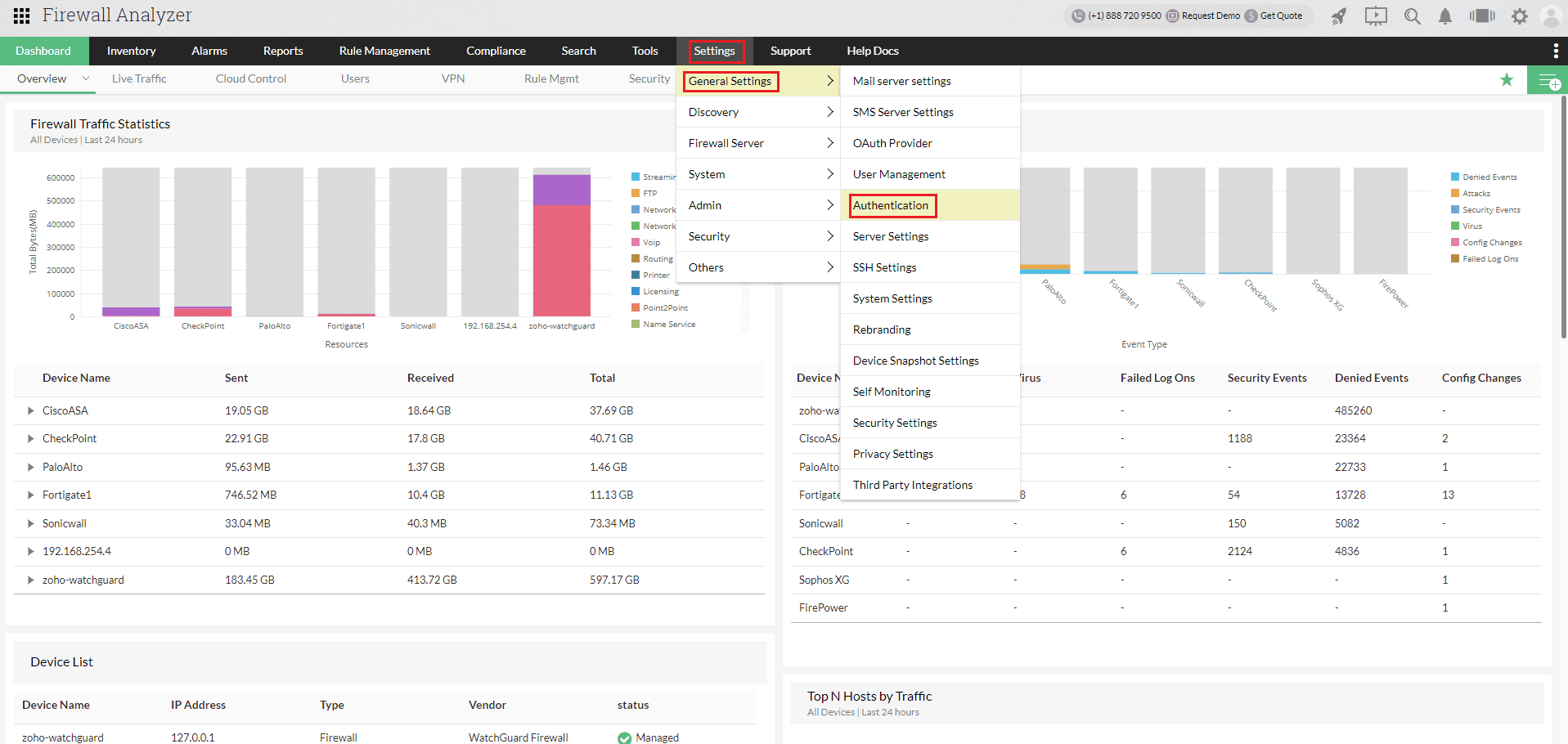Open the three-dot more options menu
The image size is (1568, 744).
[1555, 51]
